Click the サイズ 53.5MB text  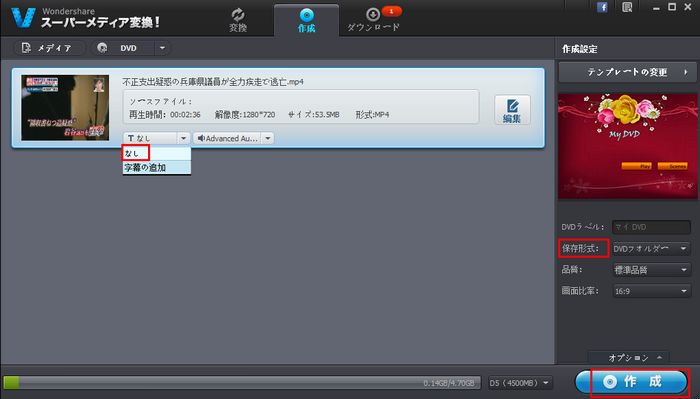[313, 115]
